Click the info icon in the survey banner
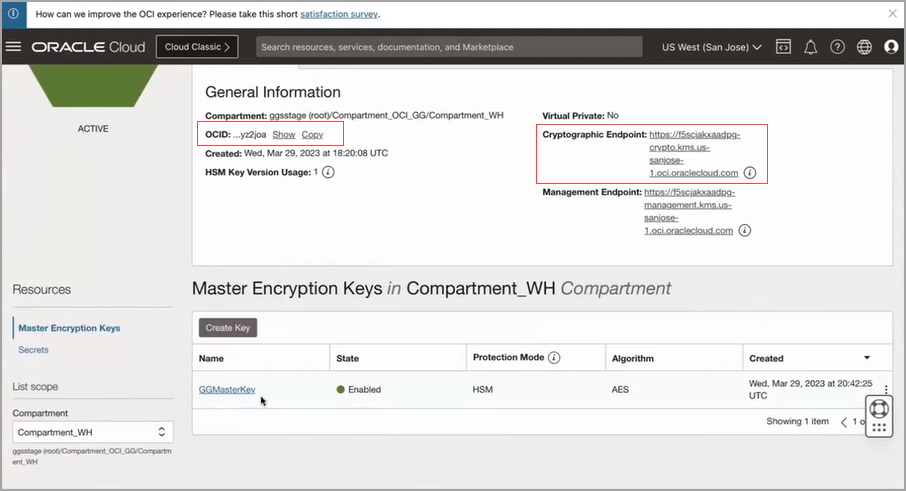Viewport: 906px width, 491px height. pyautogui.click(x=13, y=14)
